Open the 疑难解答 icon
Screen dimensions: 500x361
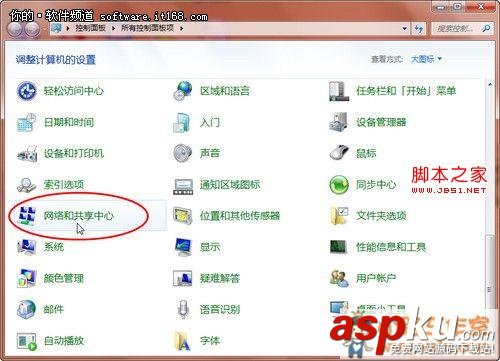tap(183, 278)
